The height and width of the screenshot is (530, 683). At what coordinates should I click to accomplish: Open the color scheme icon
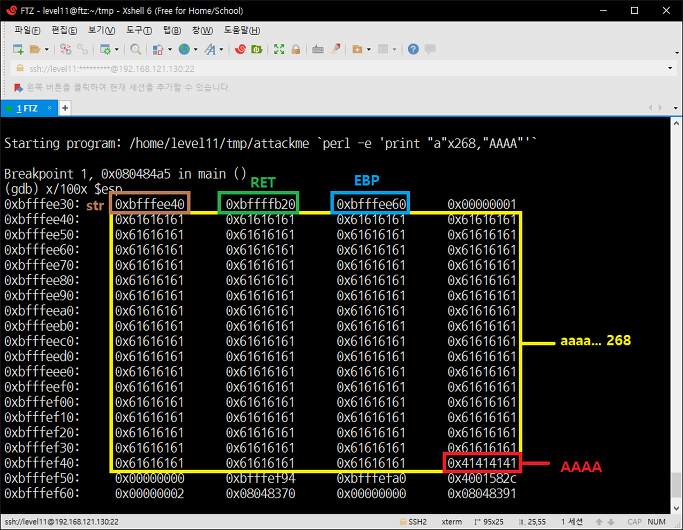pyautogui.click(x=158, y=49)
